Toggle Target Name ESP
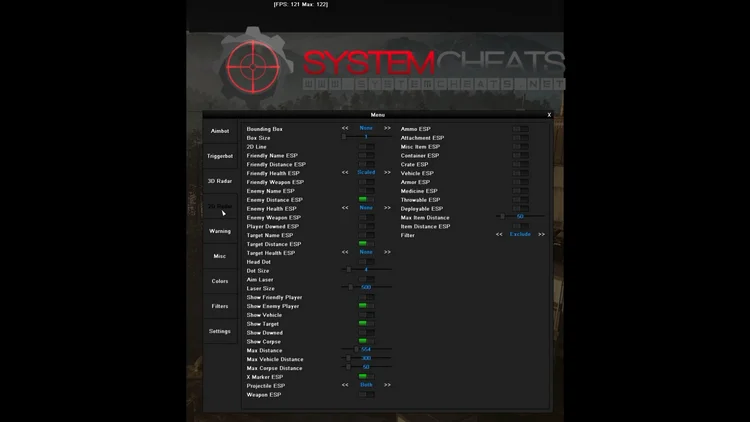Image resolution: width=750 pixels, height=422 pixels. (366, 235)
